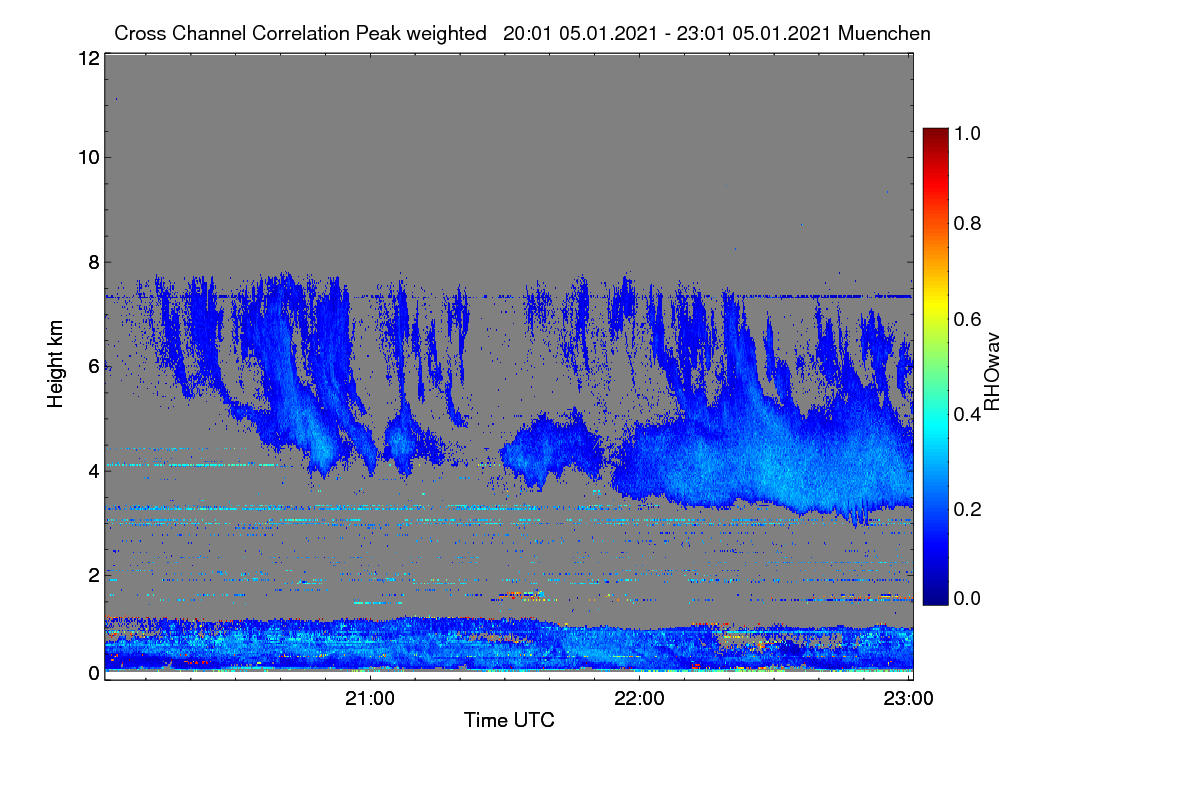Viewport: 1200px width, 800px height.
Task: Click the 'Height km' axis label
Action: tap(55, 364)
